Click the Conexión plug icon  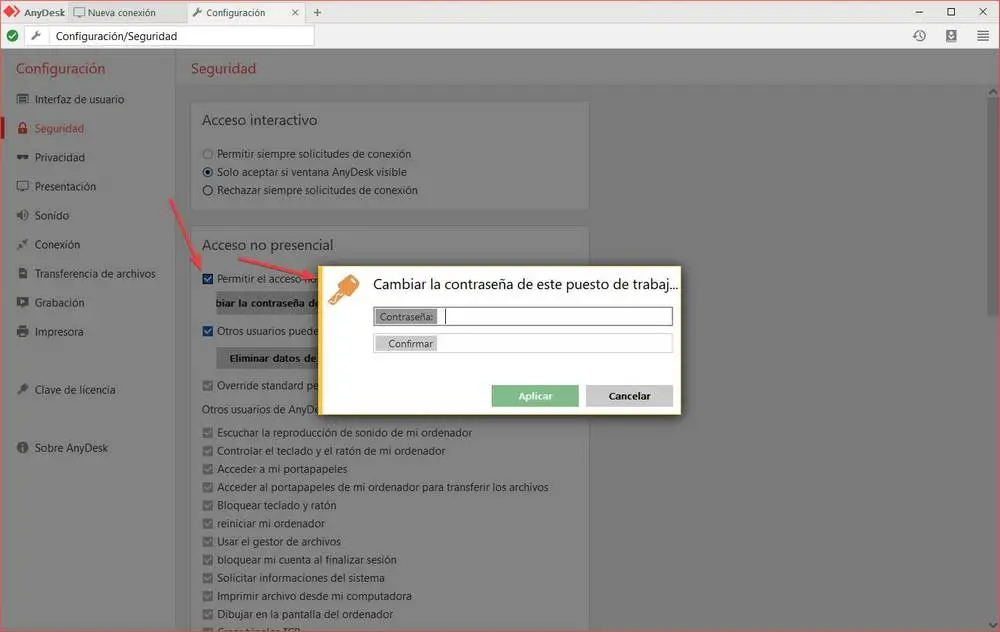click(x=22, y=244)
